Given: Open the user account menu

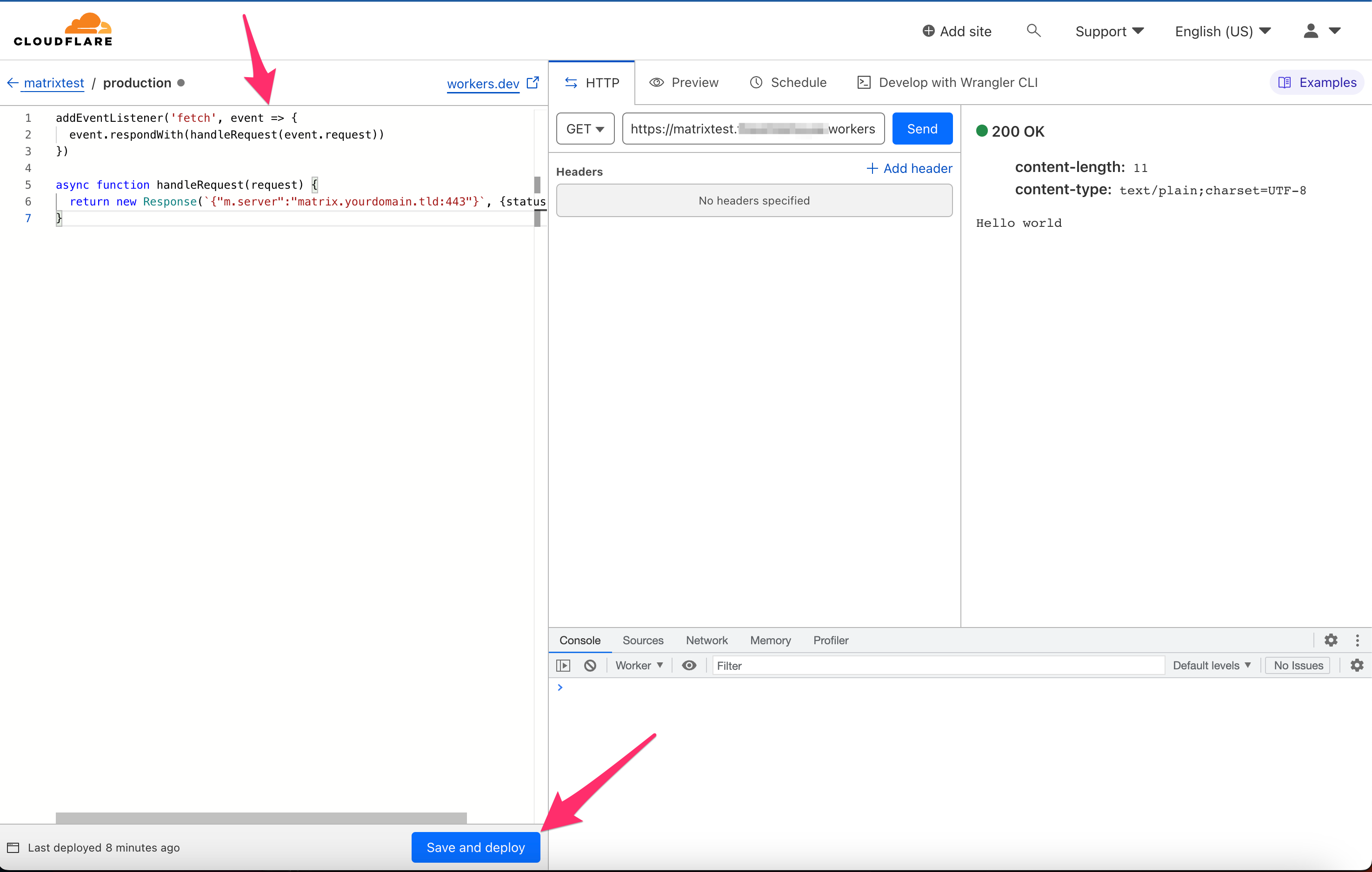Looking at the screenshot, I should [x=1321, y=31].
